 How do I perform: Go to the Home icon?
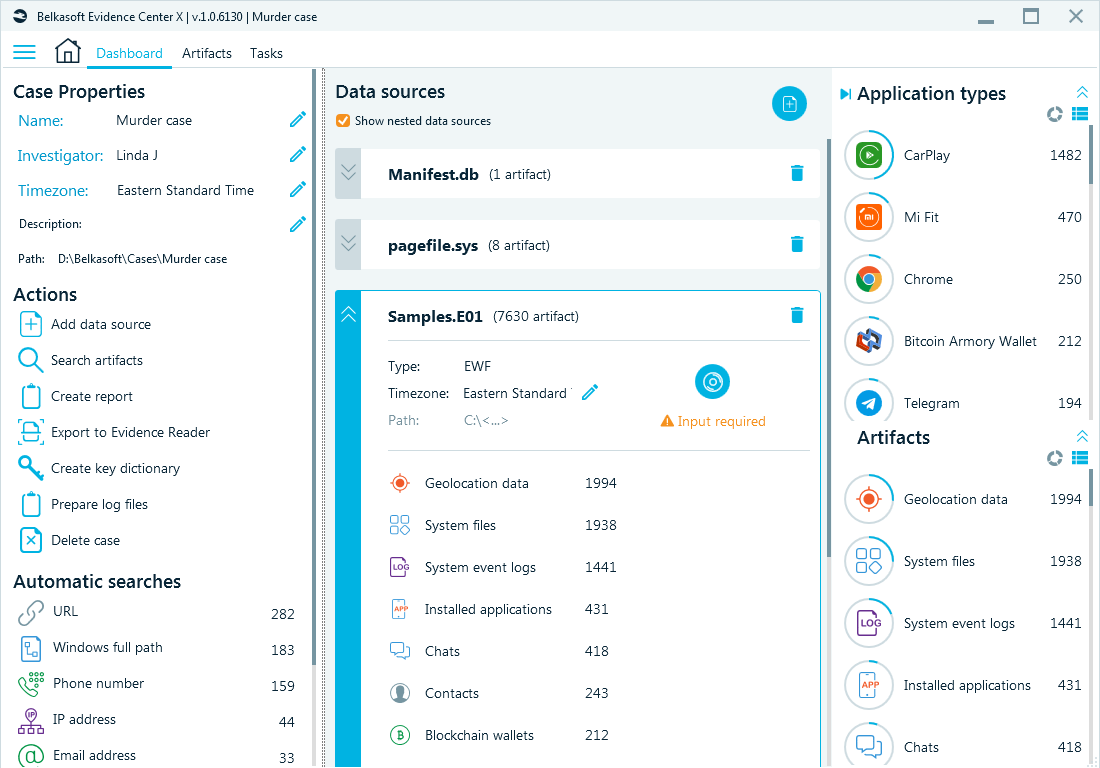(67, 51)
